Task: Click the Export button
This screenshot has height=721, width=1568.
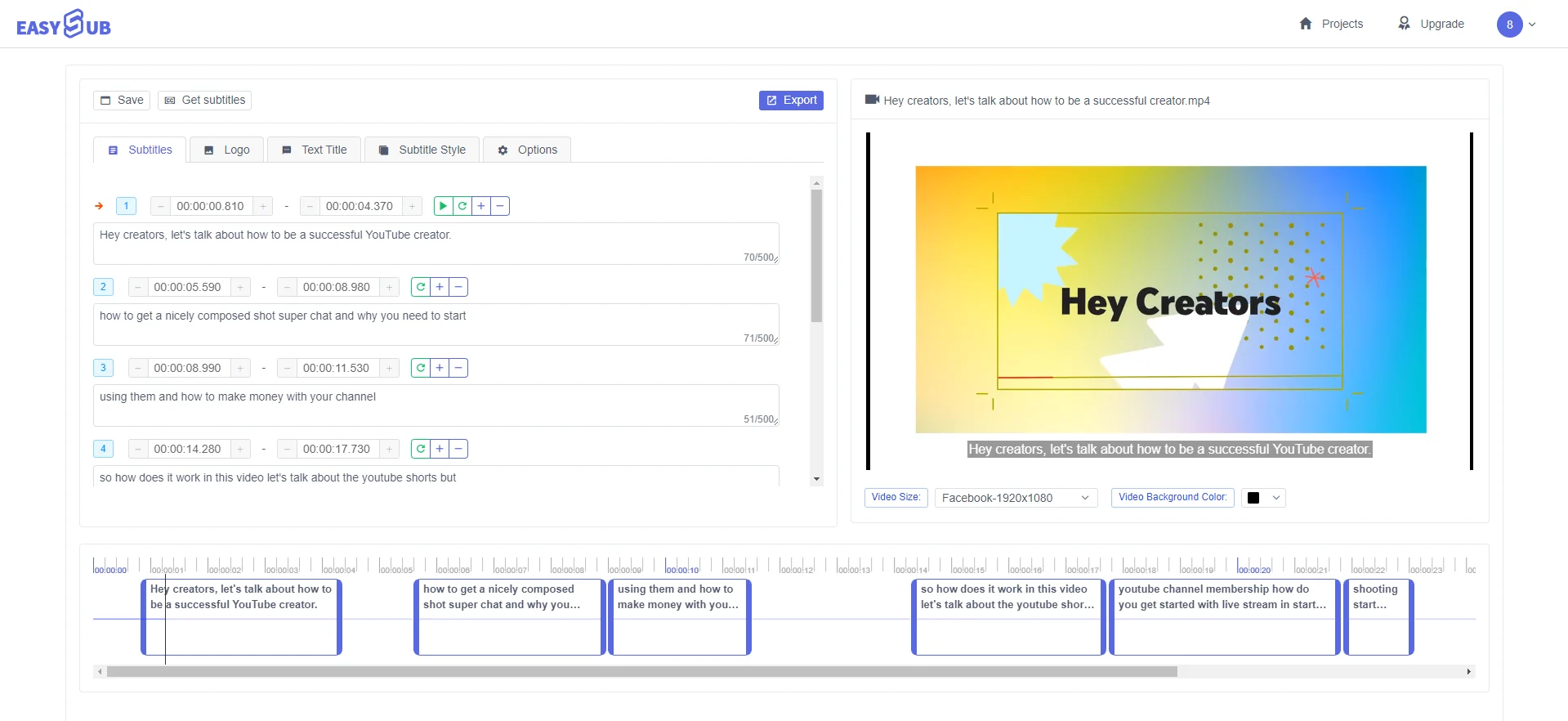Action: coord(791,100)
